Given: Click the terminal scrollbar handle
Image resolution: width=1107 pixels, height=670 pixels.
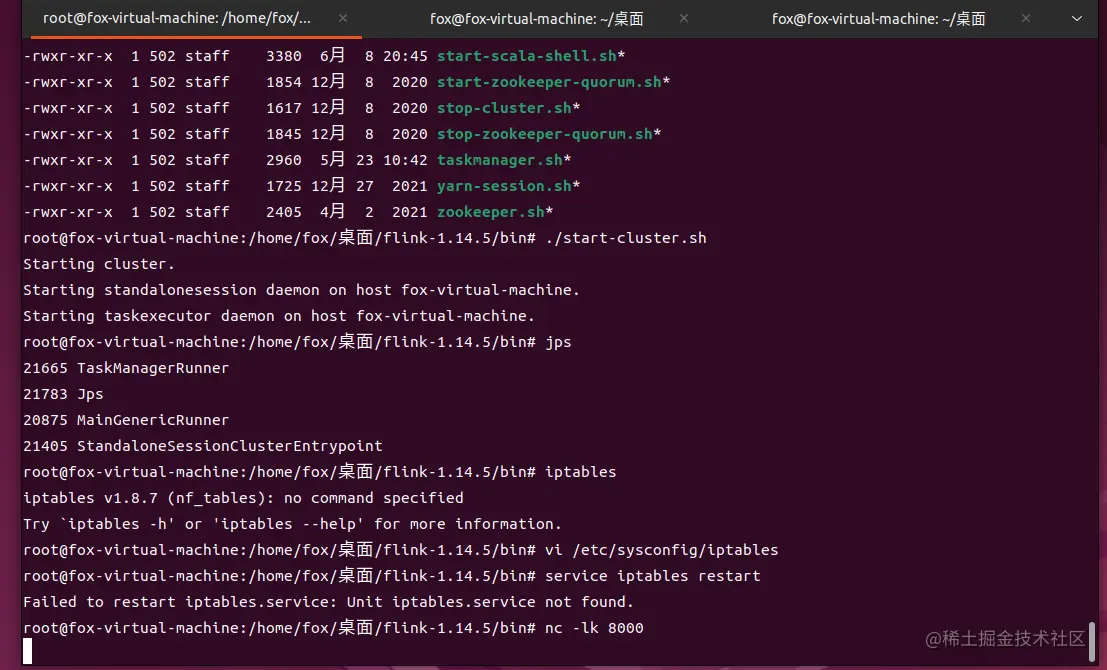Looking at the screenshot, I should [x=1091, y=640].
